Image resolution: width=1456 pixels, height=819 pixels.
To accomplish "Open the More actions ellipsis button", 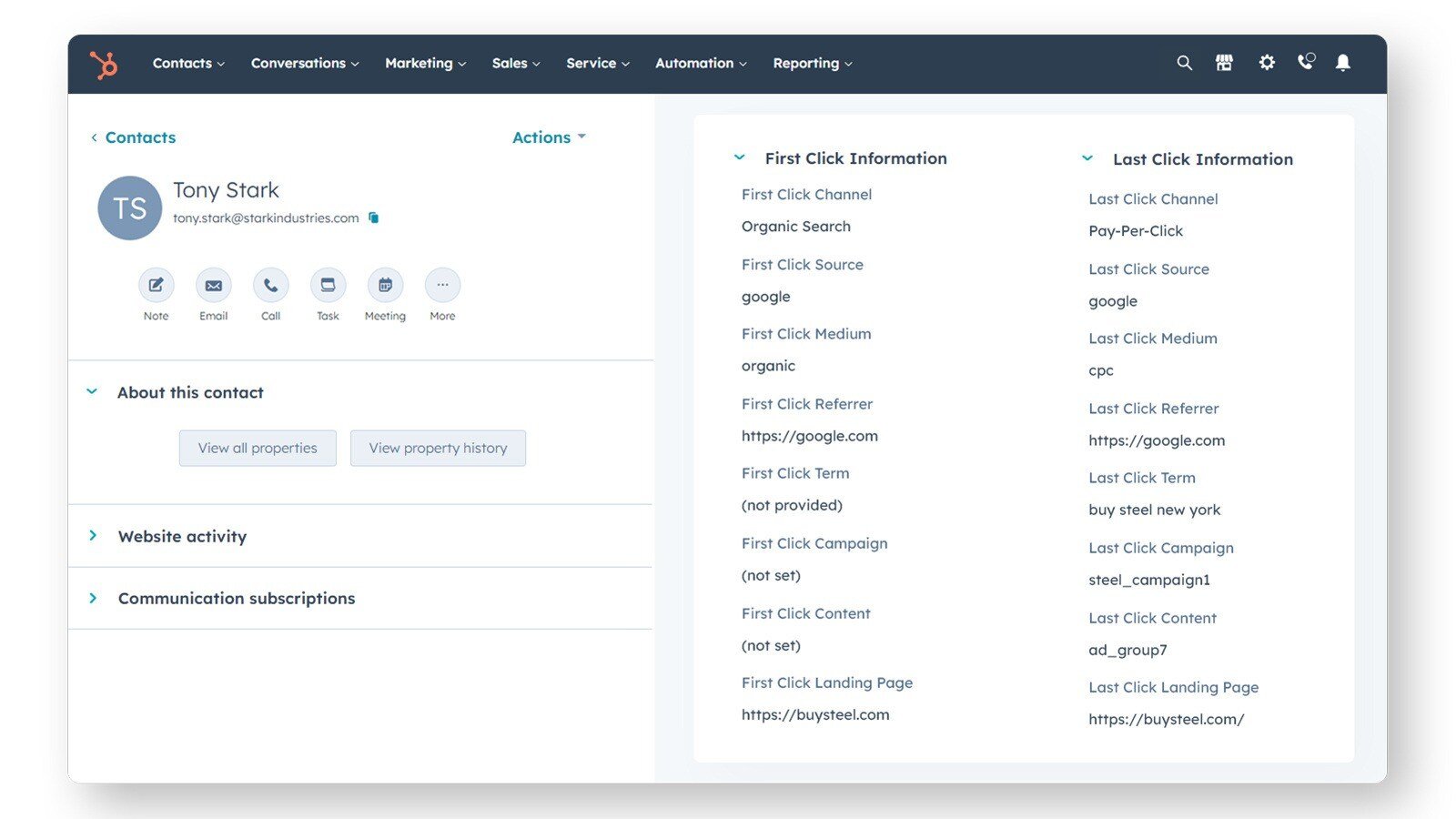I will (x=442, y=286).
